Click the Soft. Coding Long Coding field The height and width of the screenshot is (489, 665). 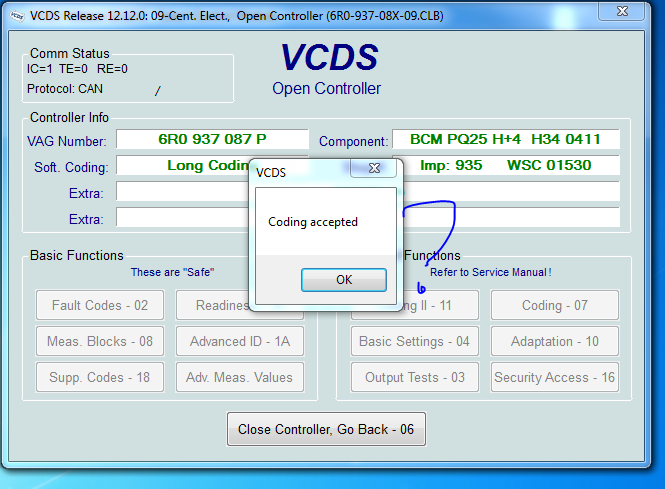tap(180, 166)
